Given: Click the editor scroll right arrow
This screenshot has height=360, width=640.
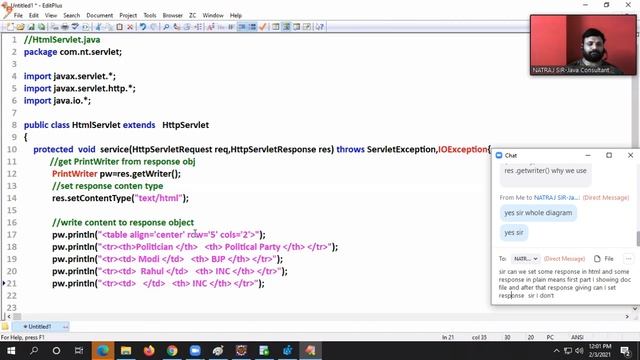Looking at the screenshot, I should click(627, 316).
